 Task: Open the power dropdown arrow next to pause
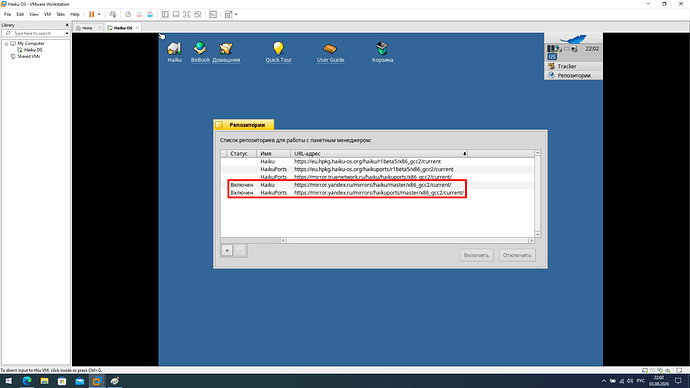(x=99, y=15)
